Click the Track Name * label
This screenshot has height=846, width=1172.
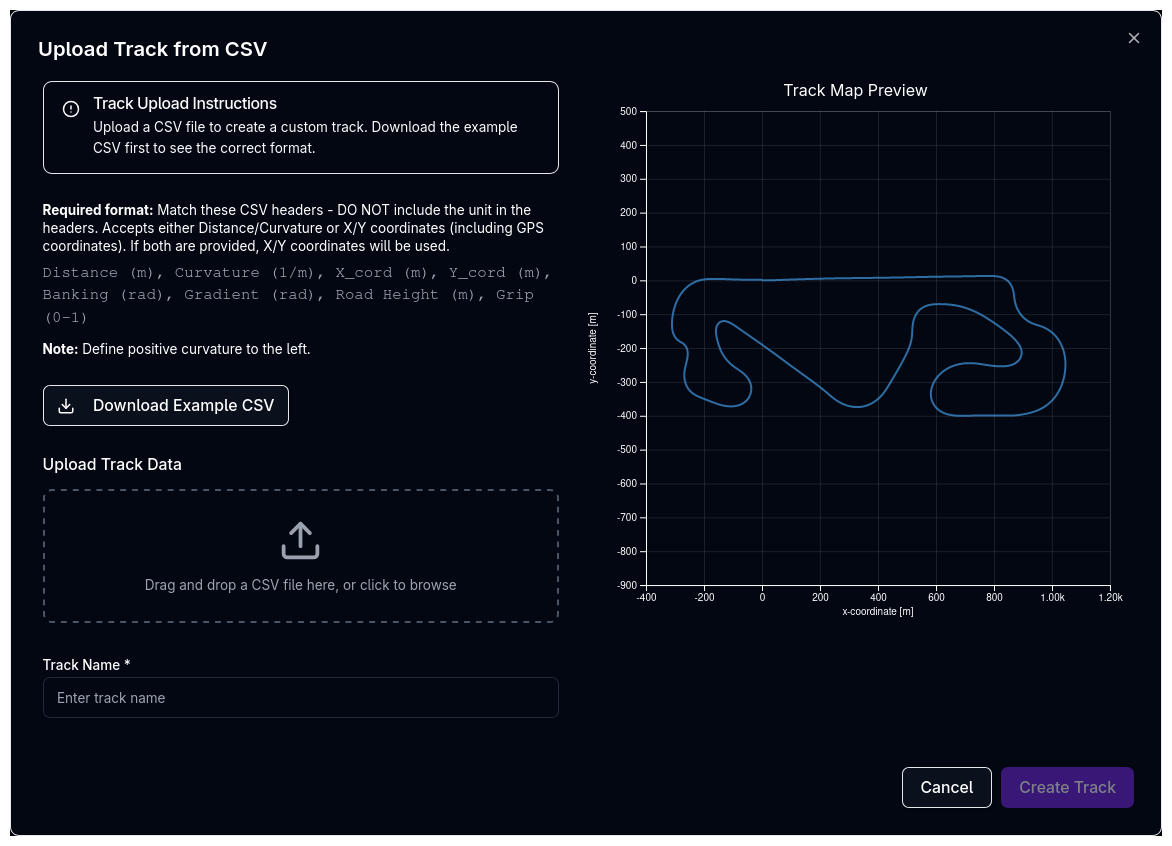[86, 665]
